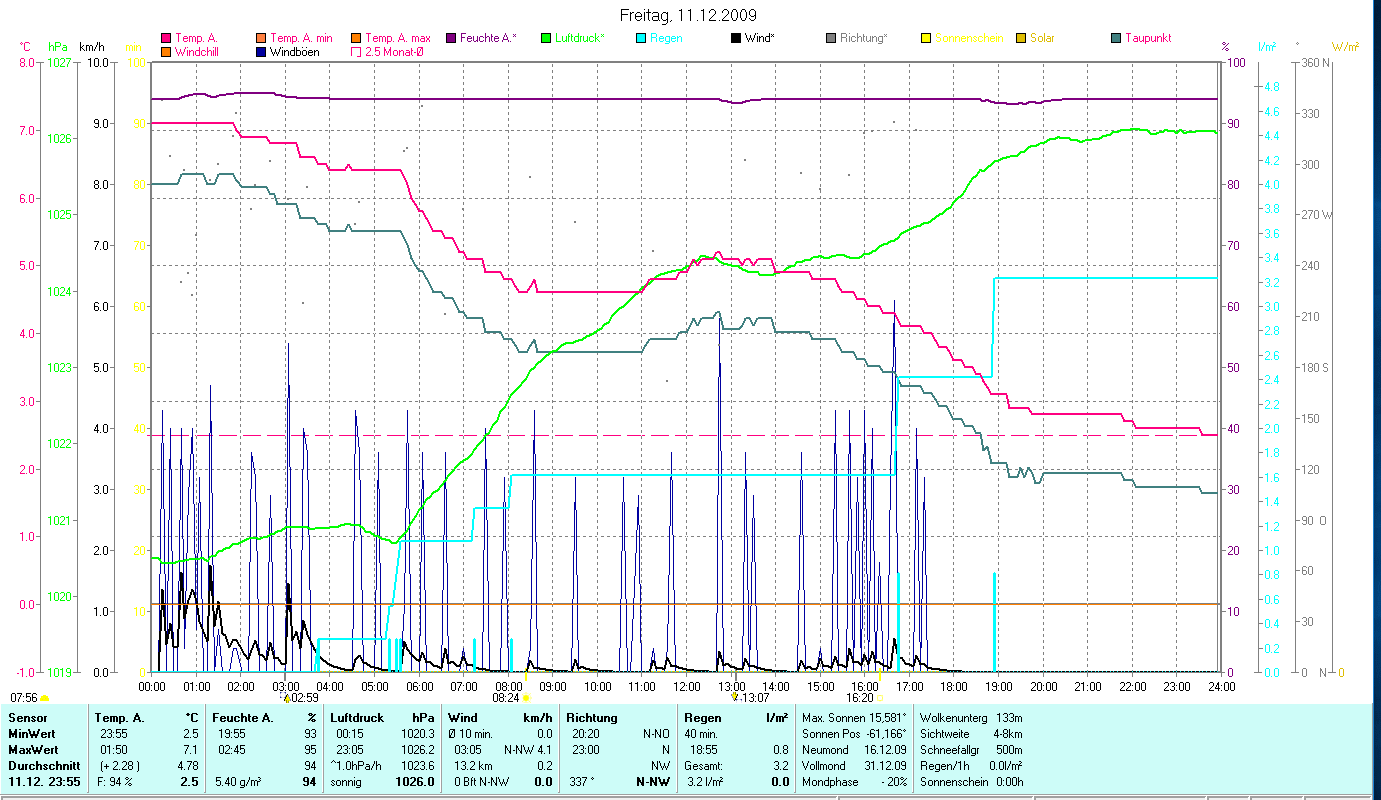Click the Temp. A. min legend label
Image resolution: width=1381 pixels, height=800 pixels.
[301, 38]
